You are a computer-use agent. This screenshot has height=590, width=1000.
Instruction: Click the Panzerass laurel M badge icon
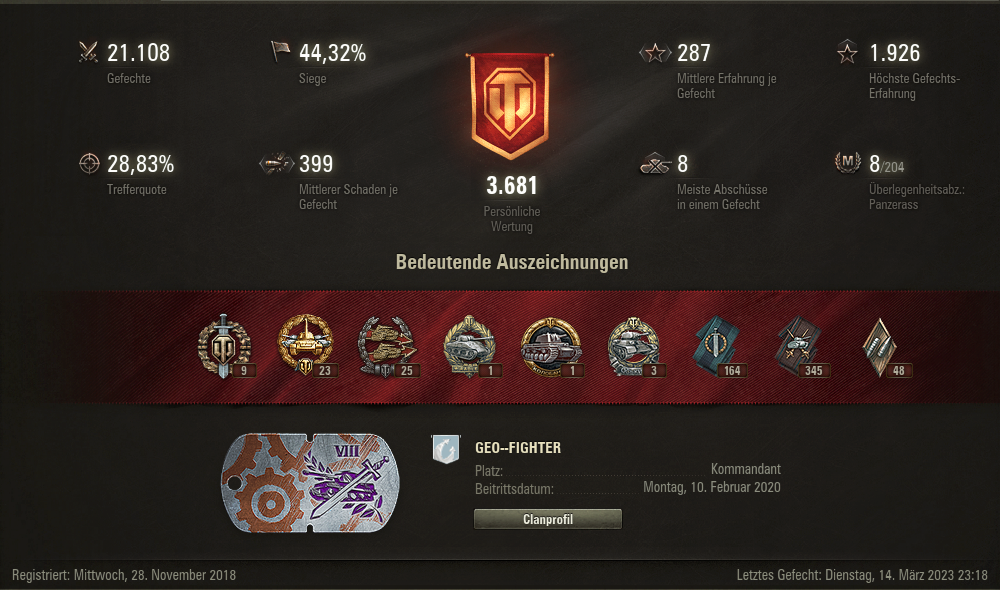click(848, 163)
